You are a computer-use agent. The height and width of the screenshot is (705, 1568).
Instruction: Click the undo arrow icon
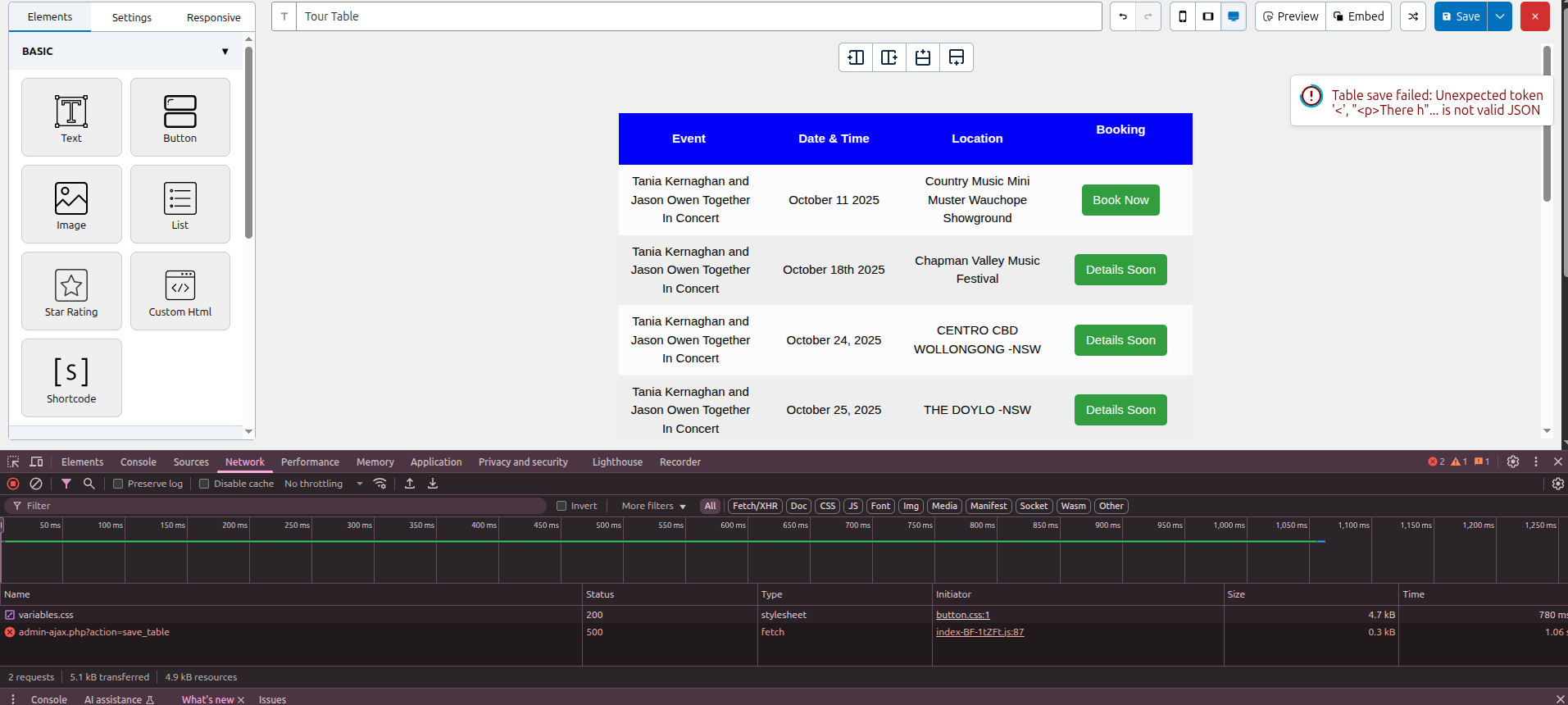[1123, 16]
